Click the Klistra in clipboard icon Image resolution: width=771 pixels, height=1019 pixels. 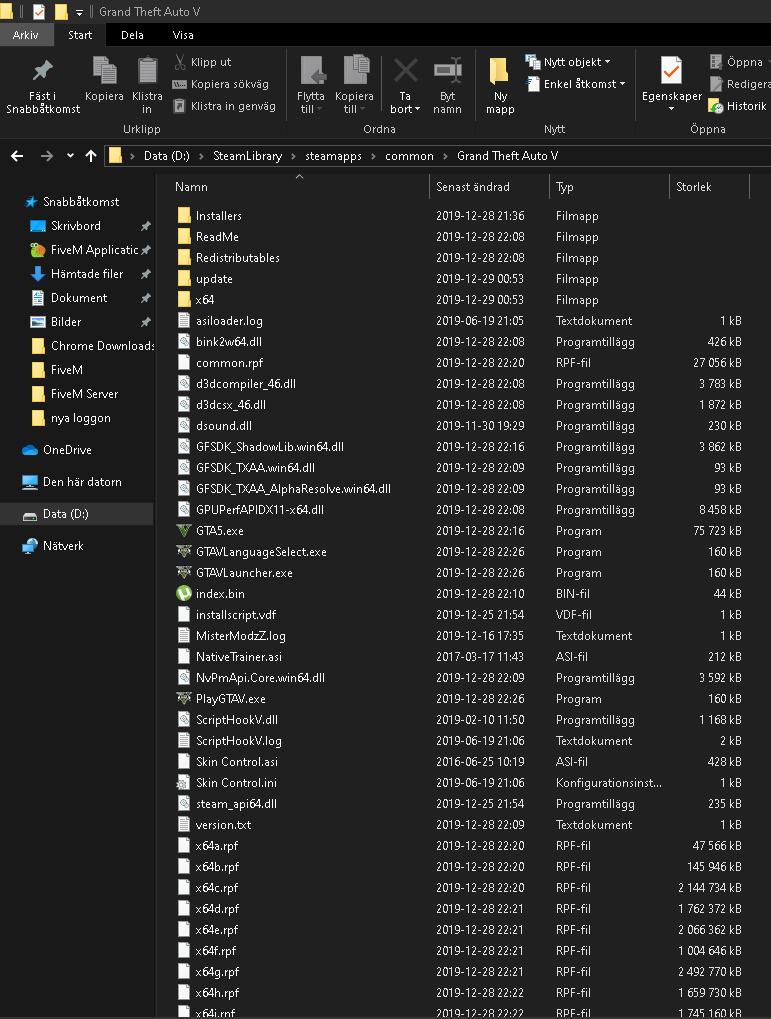148,70
